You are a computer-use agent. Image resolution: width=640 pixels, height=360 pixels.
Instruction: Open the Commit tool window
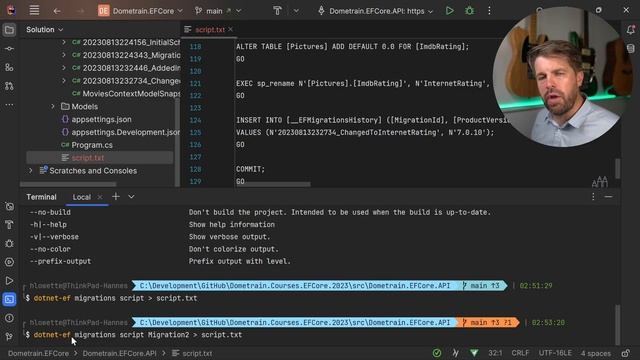coord(9,49)
